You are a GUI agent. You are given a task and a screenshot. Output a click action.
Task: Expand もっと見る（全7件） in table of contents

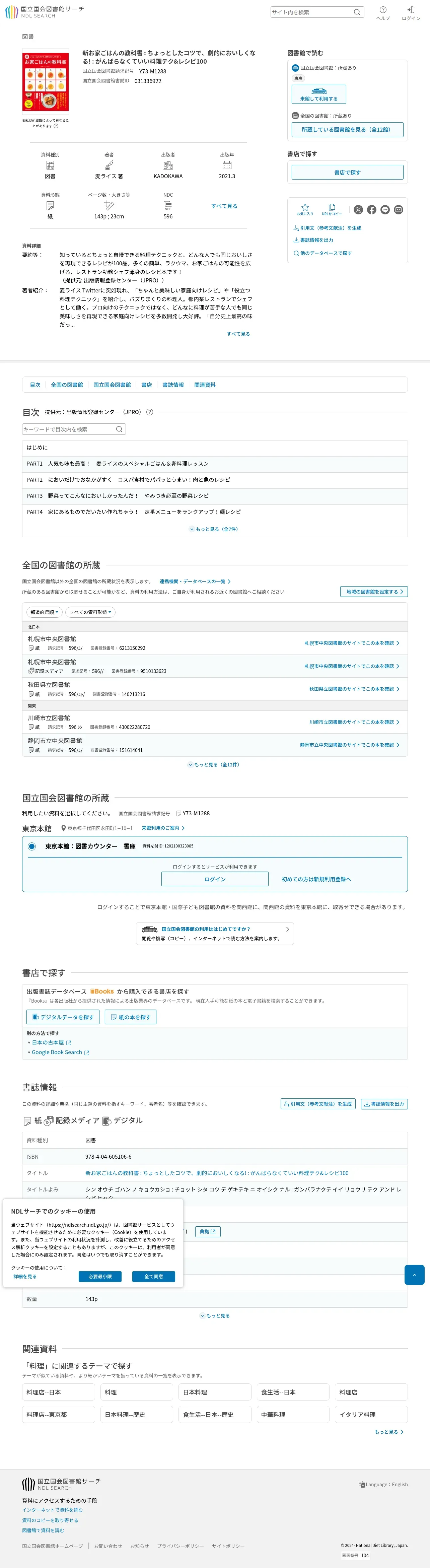tap(215, 529)
